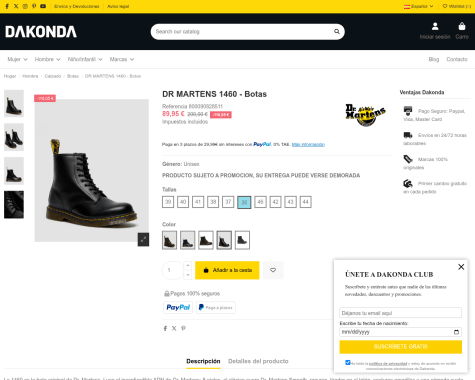Switch to Detalles del producto tab
The image size is (475, 380).
(x=258, y=361)
